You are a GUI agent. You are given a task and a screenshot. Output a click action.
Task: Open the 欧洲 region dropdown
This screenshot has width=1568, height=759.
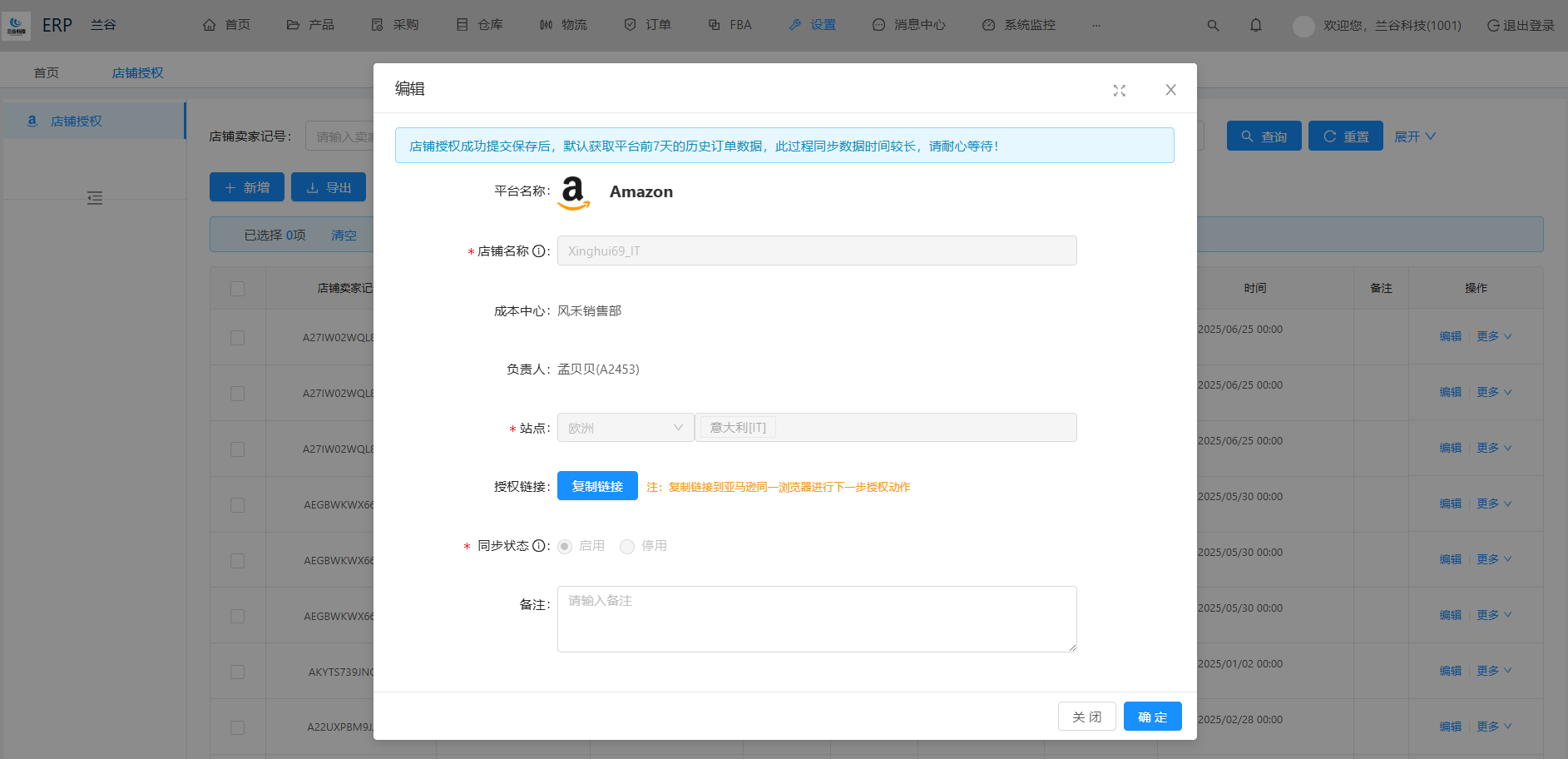(625, 428)
